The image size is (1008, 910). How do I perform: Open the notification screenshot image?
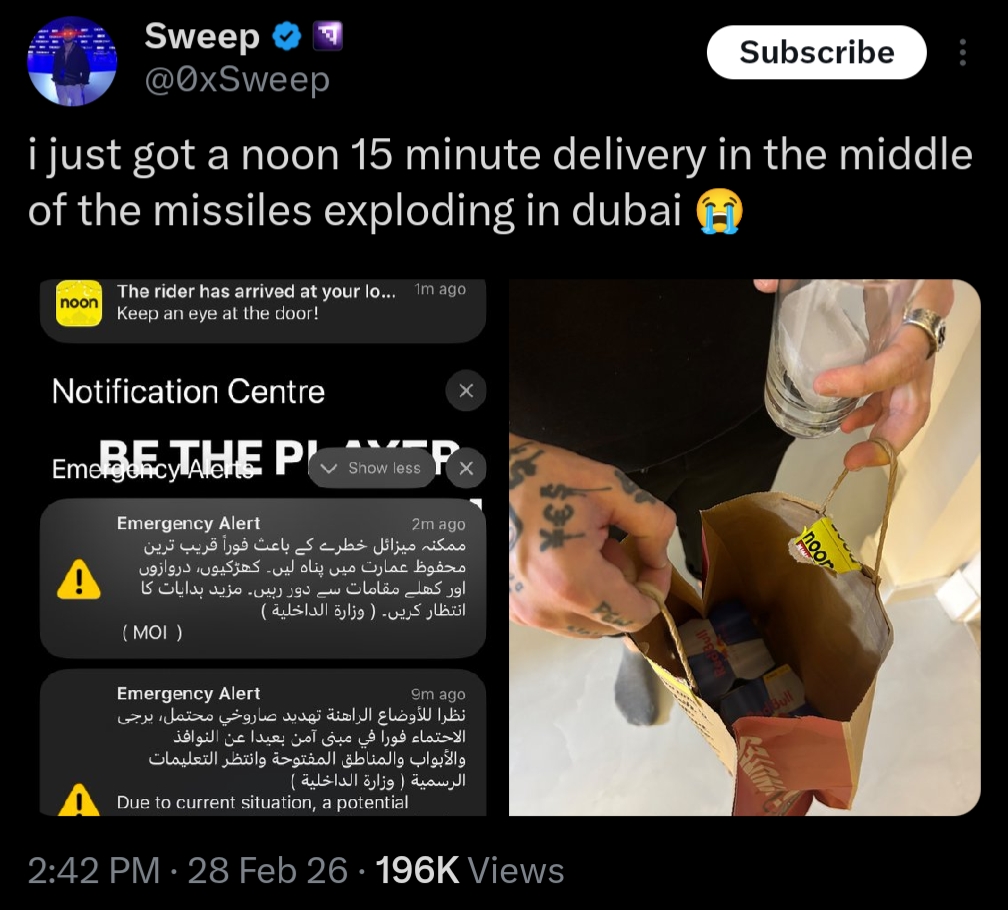click(x=263, y=548)
